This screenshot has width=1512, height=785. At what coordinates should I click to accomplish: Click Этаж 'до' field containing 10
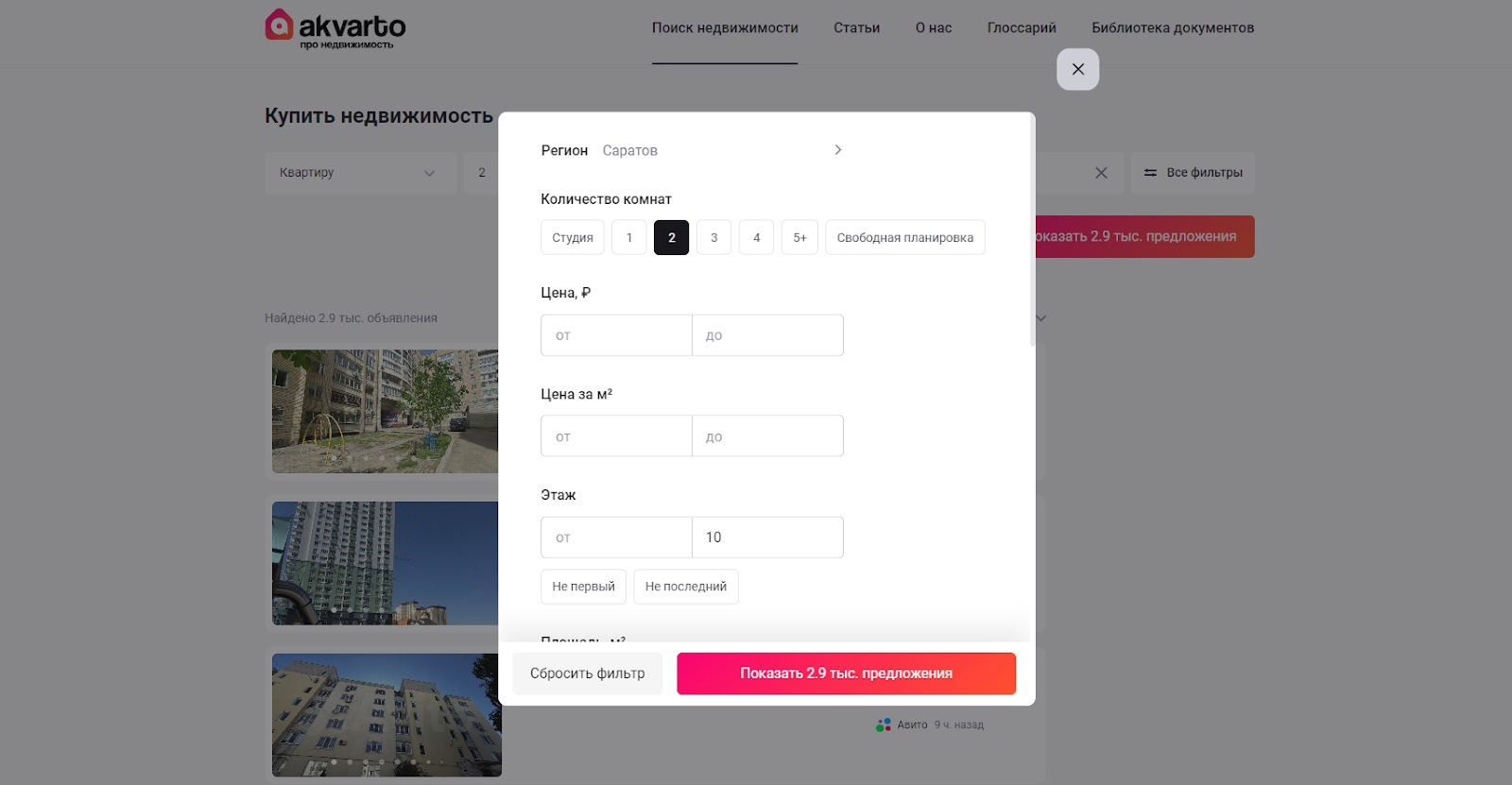click(x=767, y=538)
